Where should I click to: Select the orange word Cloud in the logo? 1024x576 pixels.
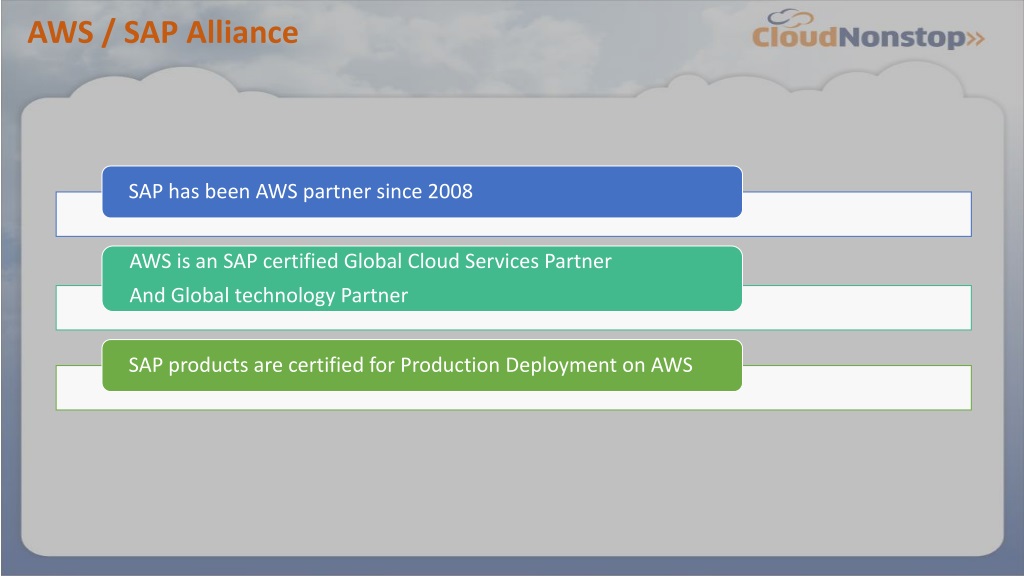(794, 37)
